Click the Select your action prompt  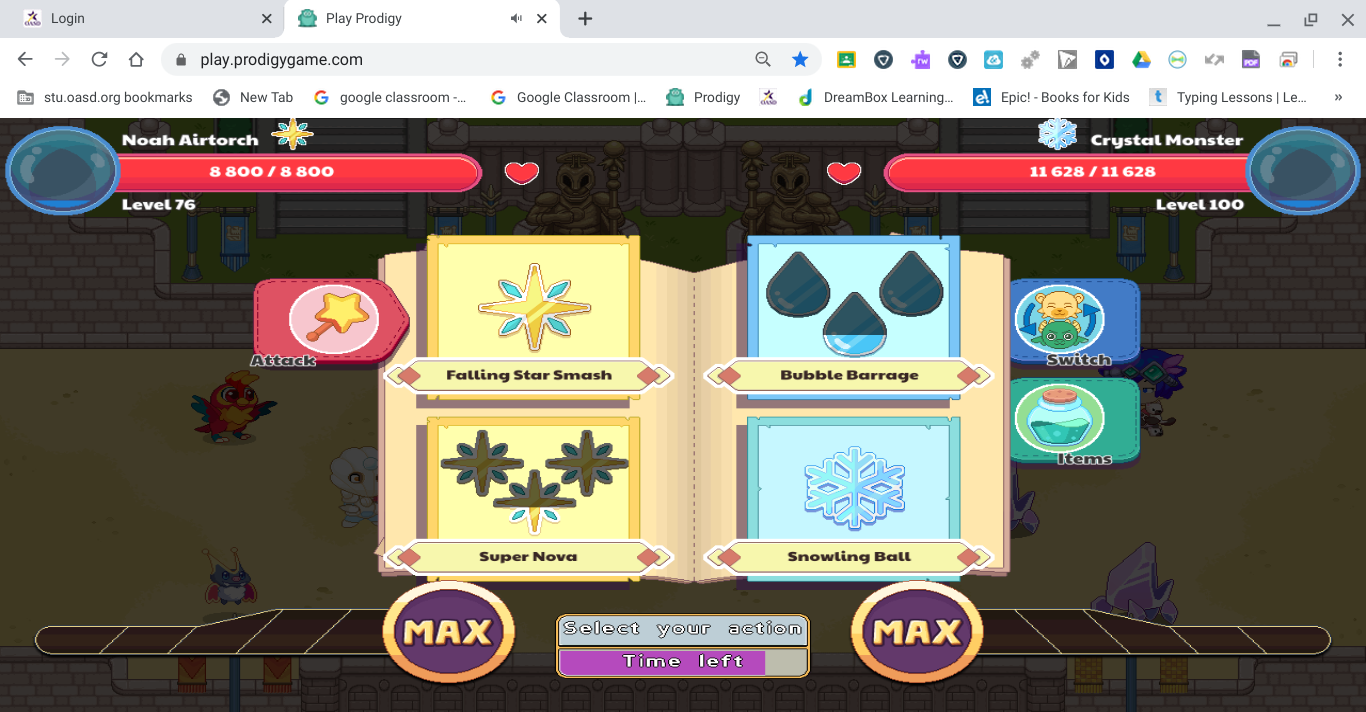pyautogui.click(x=682, y=629)
